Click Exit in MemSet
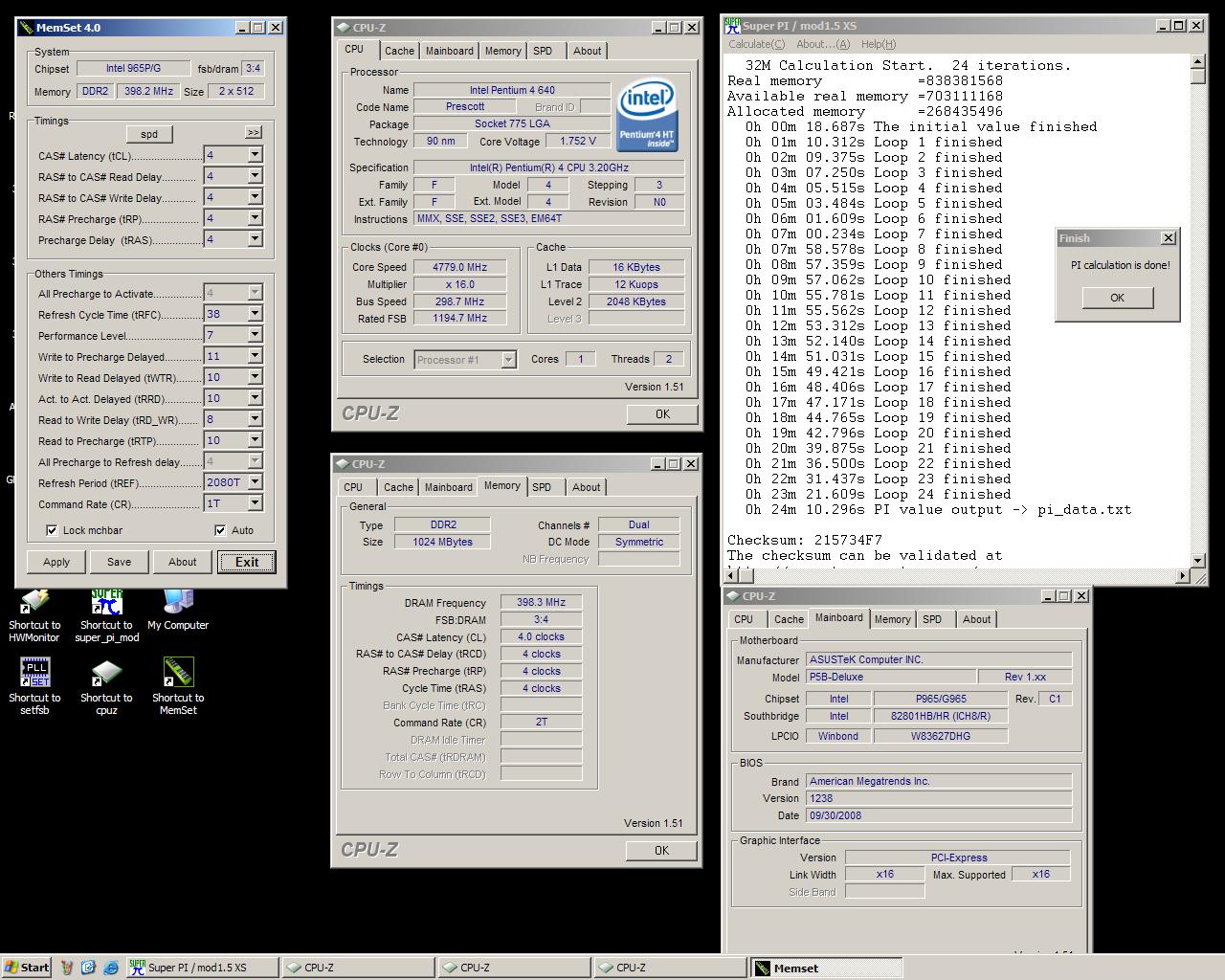This screenshot has height=980, width=1225. pyautogui.click(x=247, y=562)
